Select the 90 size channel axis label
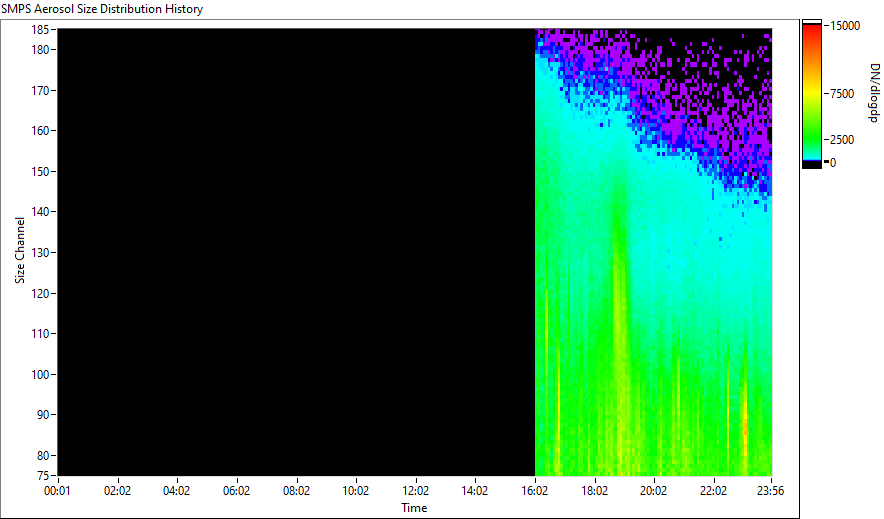The height and width of the screenshot is (519, 884). click(x=42, y=414)
